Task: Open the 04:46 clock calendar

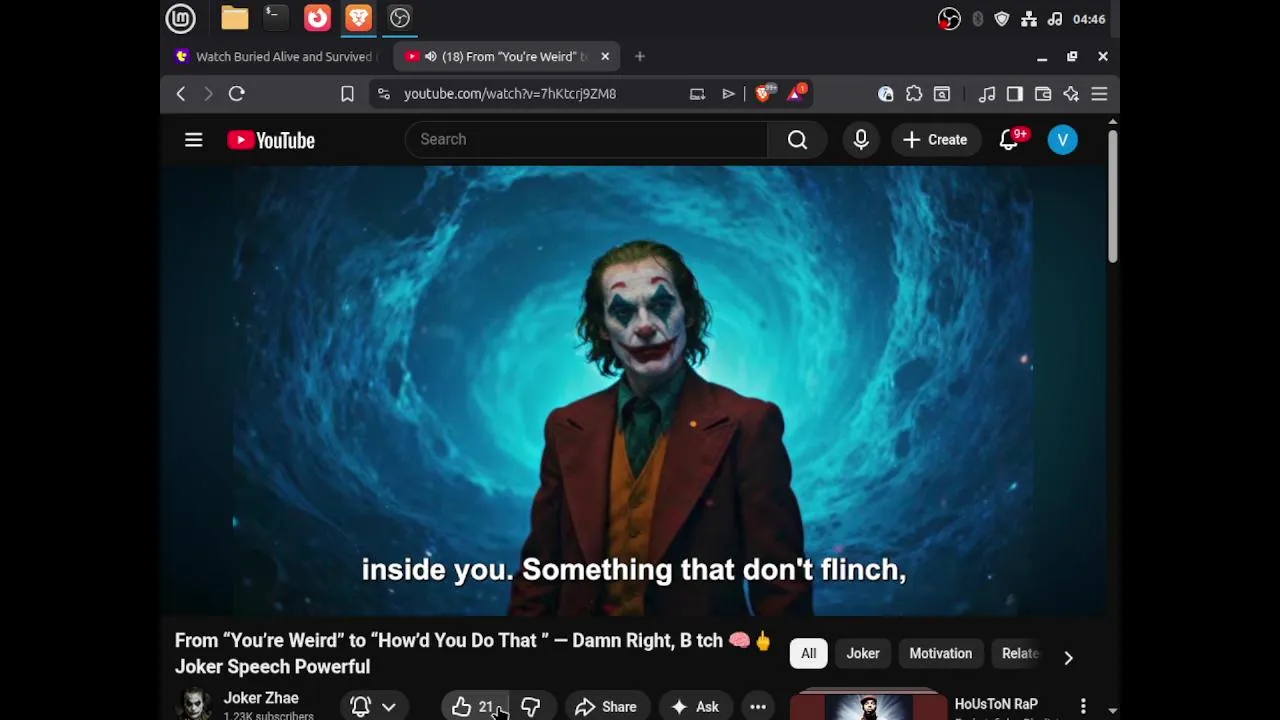Action: (x=1089, y=19)
